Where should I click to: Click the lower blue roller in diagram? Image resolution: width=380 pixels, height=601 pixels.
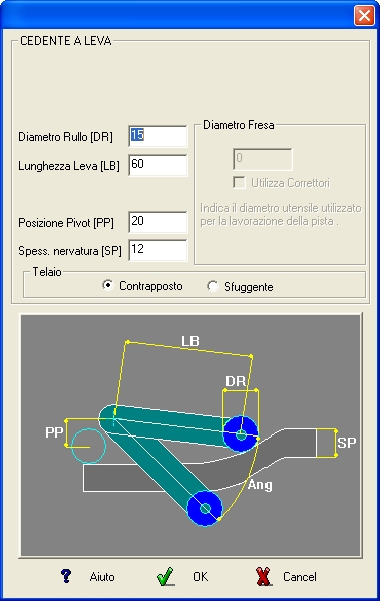tap(205, 508)
